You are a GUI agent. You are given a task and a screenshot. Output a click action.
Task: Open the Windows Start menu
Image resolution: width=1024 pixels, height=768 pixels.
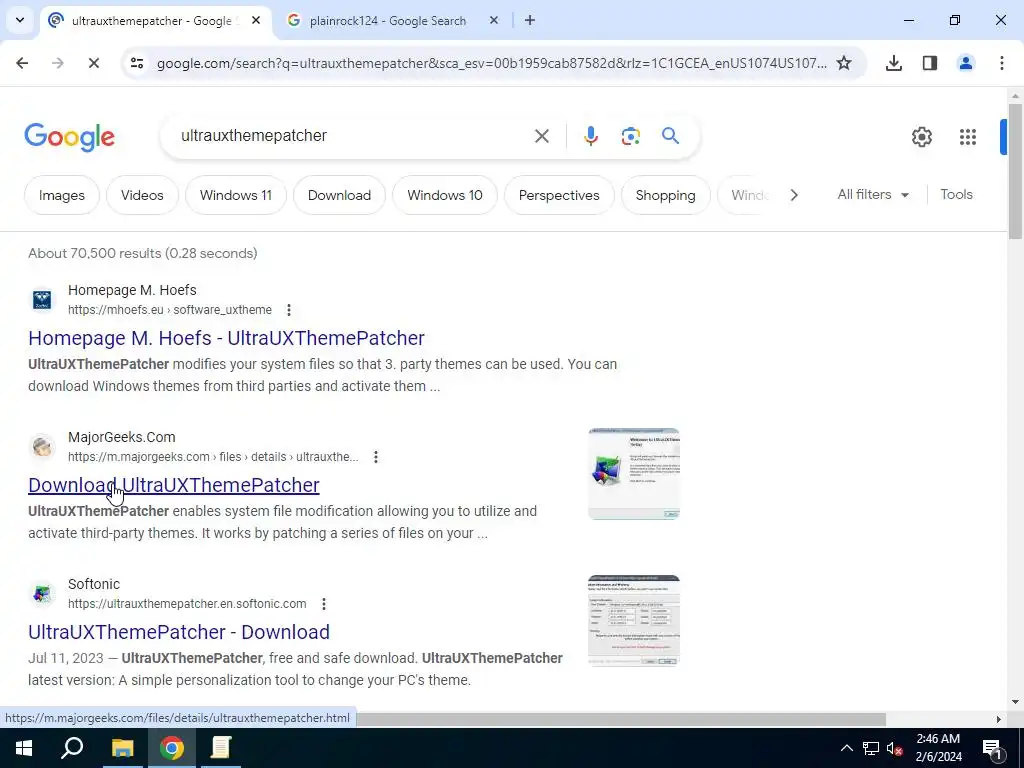click(24, 748)
